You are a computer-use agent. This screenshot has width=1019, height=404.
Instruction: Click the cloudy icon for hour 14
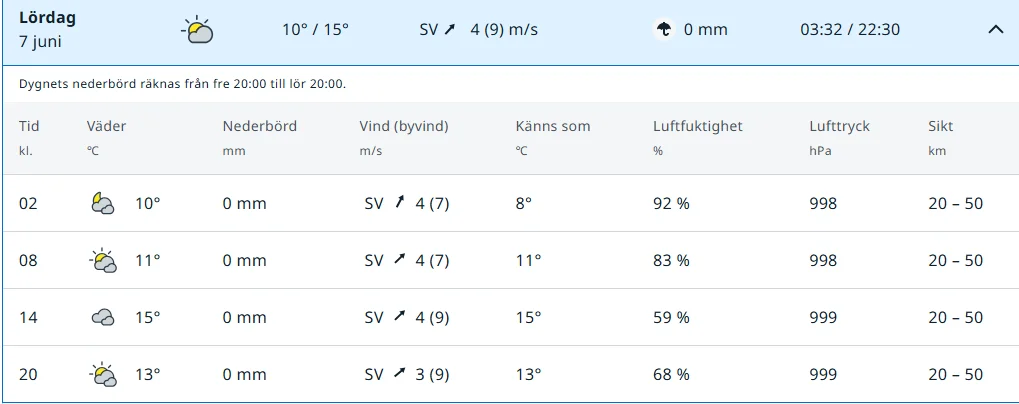[x=102, y=318]
